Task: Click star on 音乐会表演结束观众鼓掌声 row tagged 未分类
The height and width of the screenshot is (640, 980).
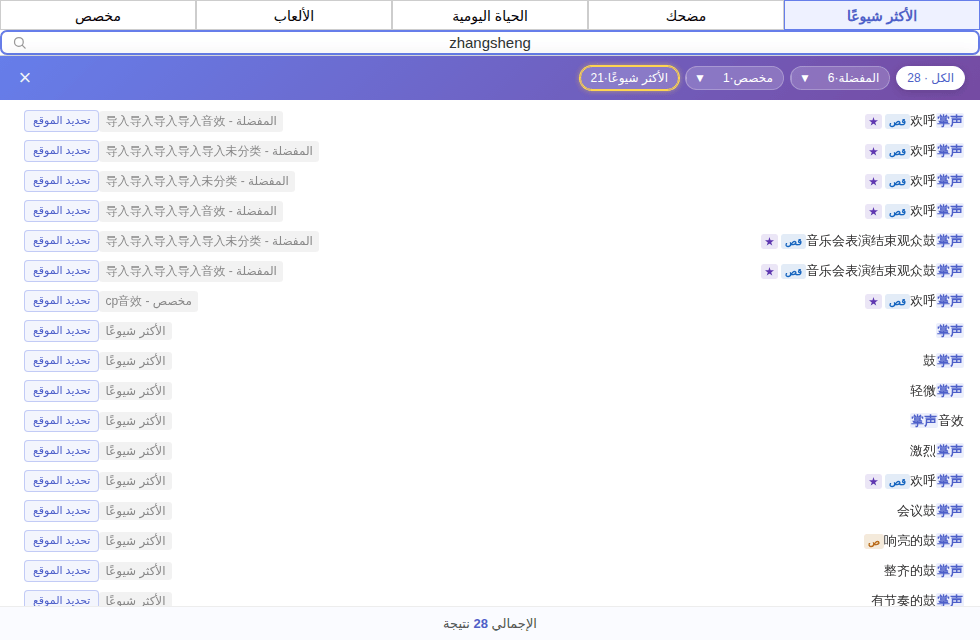Action: pyautogui.click(x=769, y=241)
